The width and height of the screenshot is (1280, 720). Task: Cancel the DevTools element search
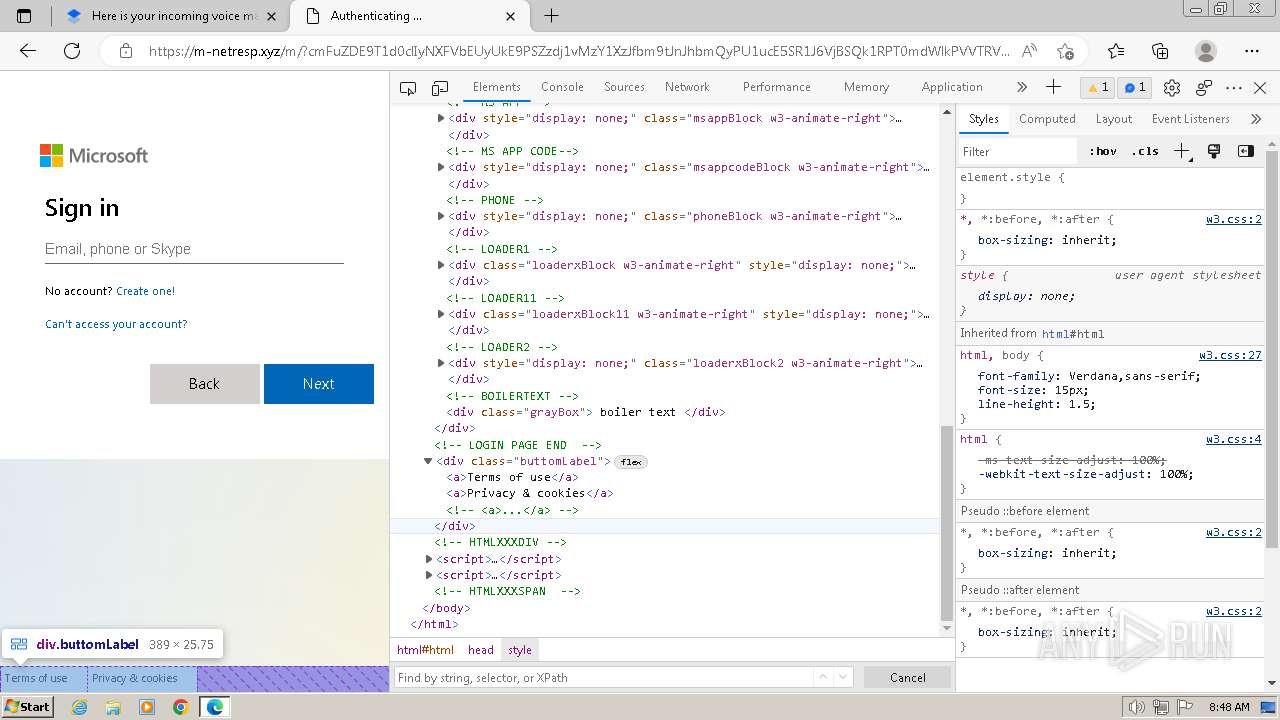click(908, 677)
